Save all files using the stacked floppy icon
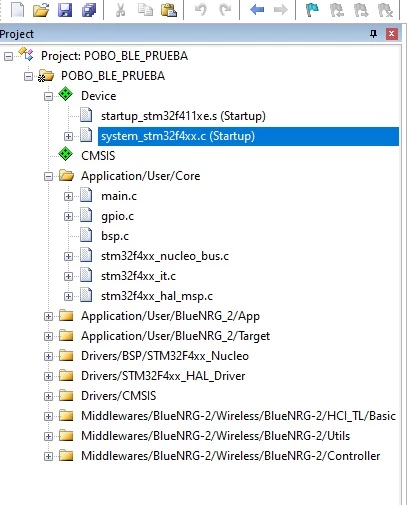407x505 pixels. click(89, 10)
